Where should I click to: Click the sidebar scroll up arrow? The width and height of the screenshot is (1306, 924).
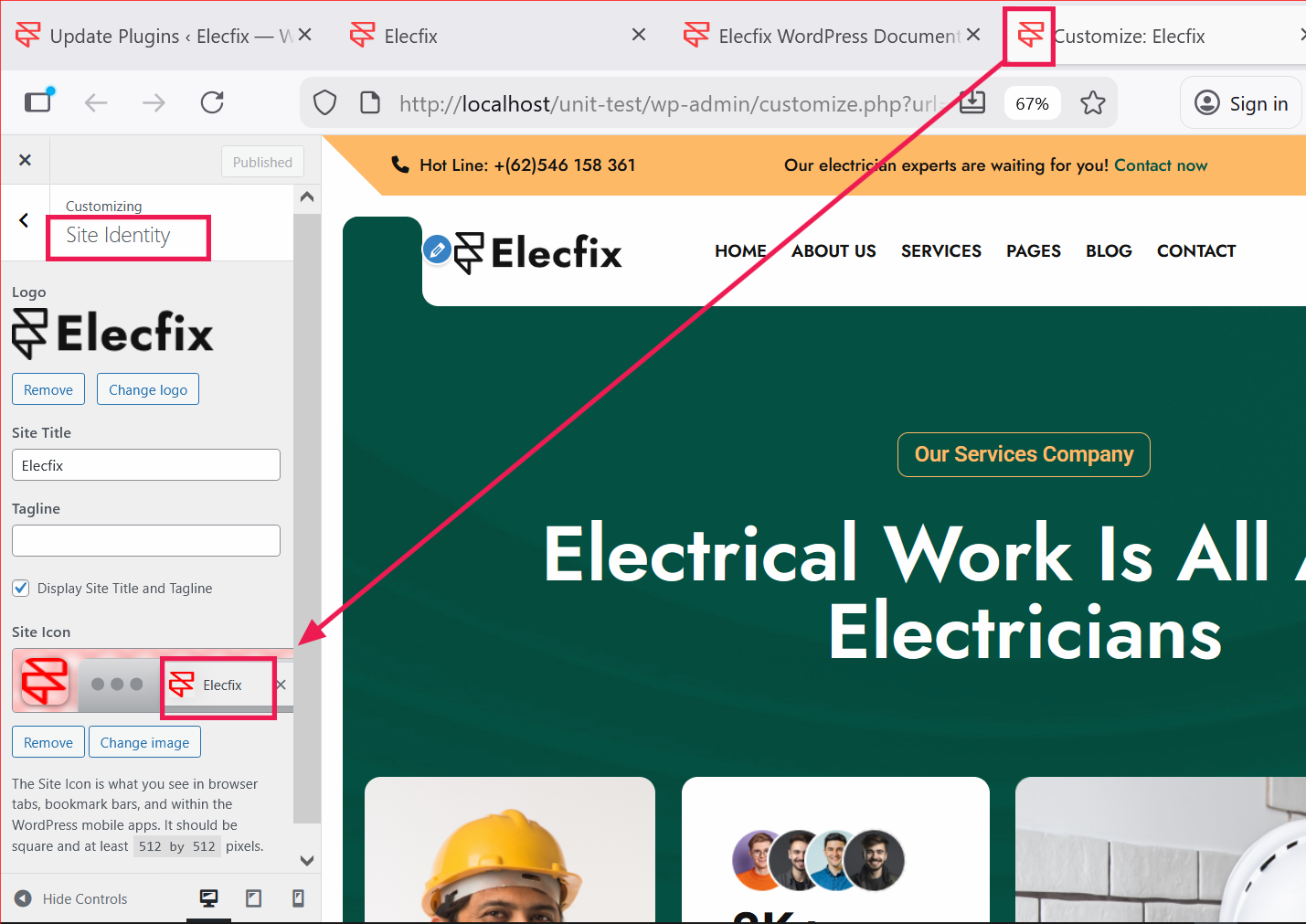tap(307, 197)
